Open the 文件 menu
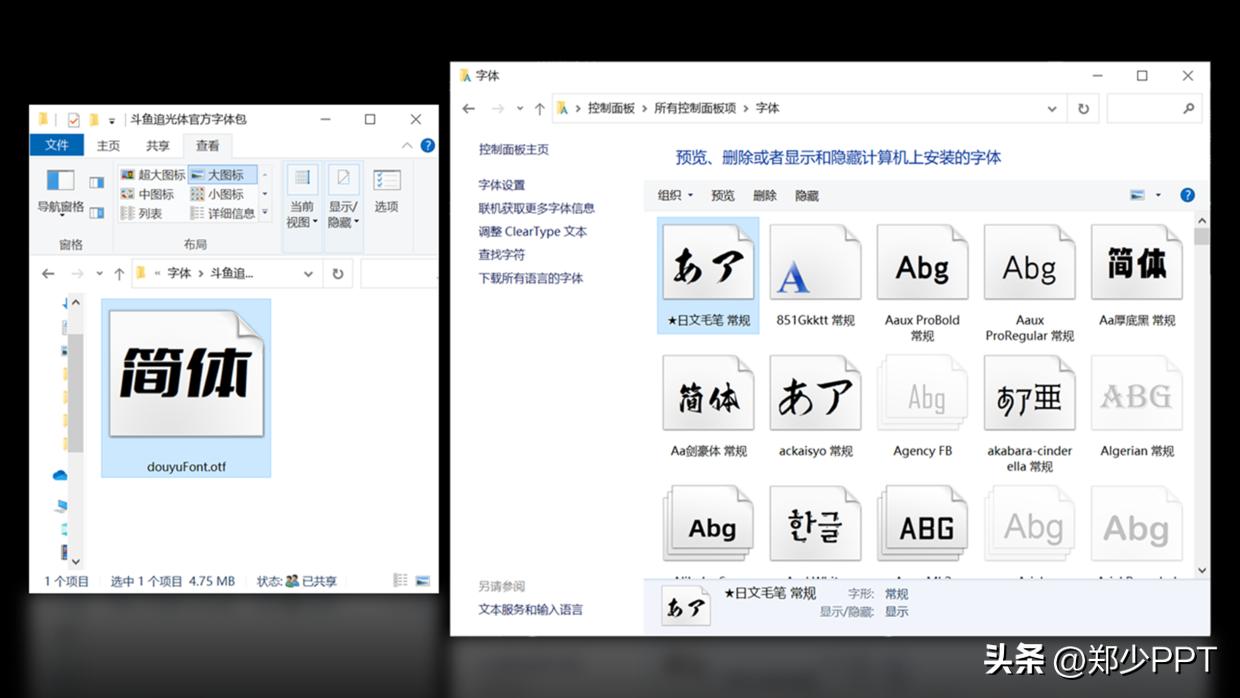The image size is (1240, 698). point(56,146)
